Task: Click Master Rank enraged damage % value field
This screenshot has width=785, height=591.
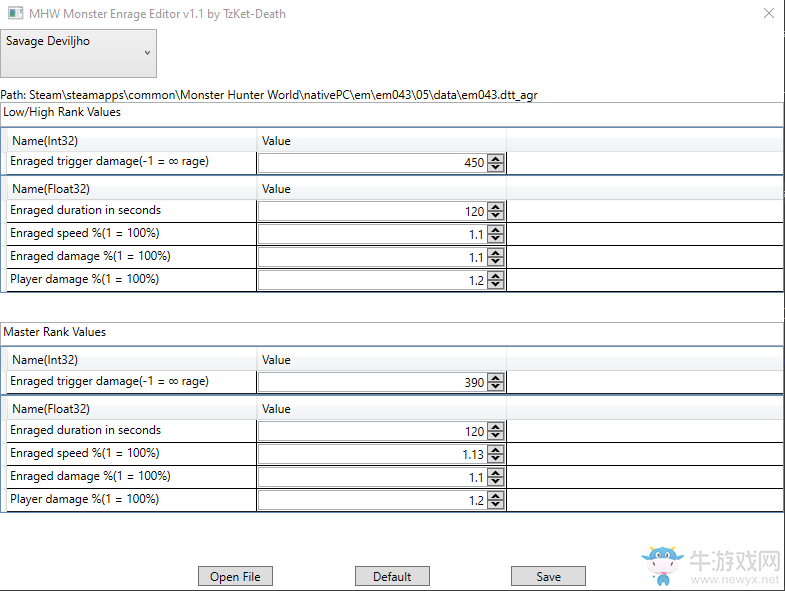Action: [372, 478]
